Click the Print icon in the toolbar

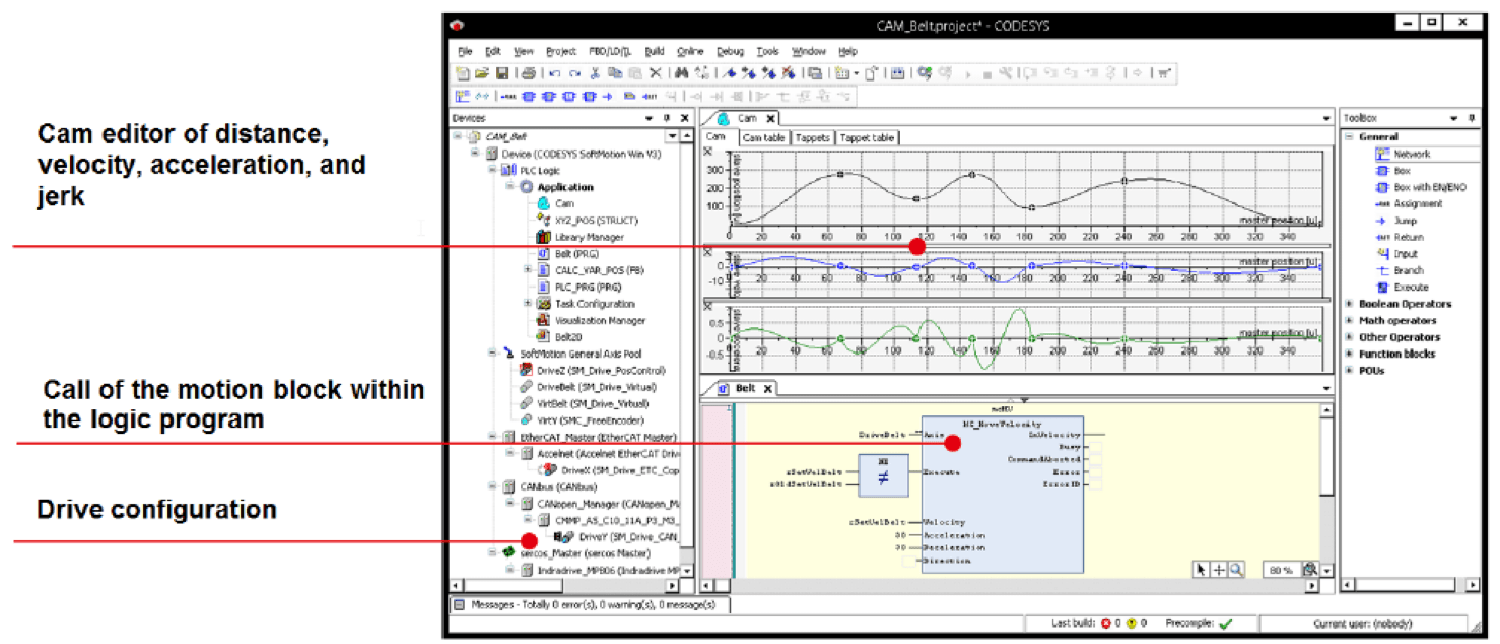click(529, 73)
